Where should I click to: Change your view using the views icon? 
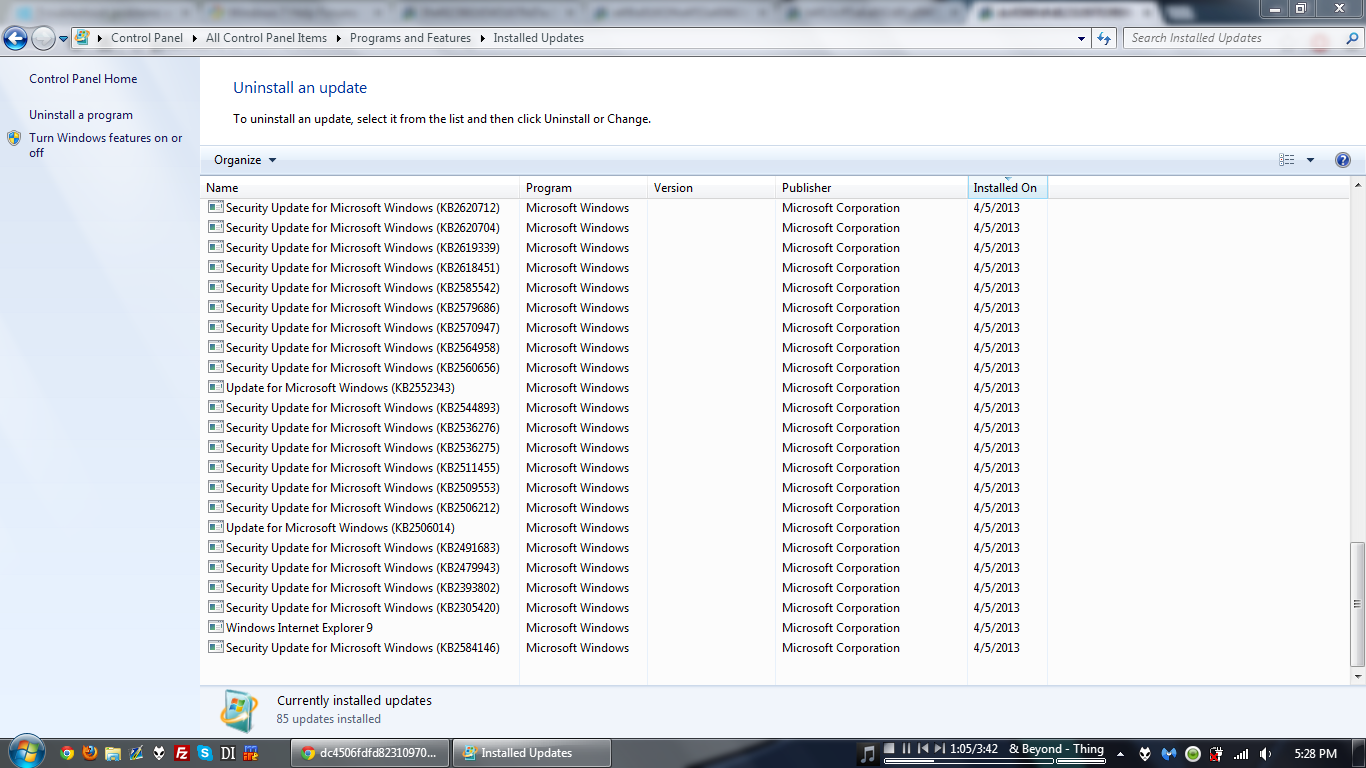(1287, 160)
